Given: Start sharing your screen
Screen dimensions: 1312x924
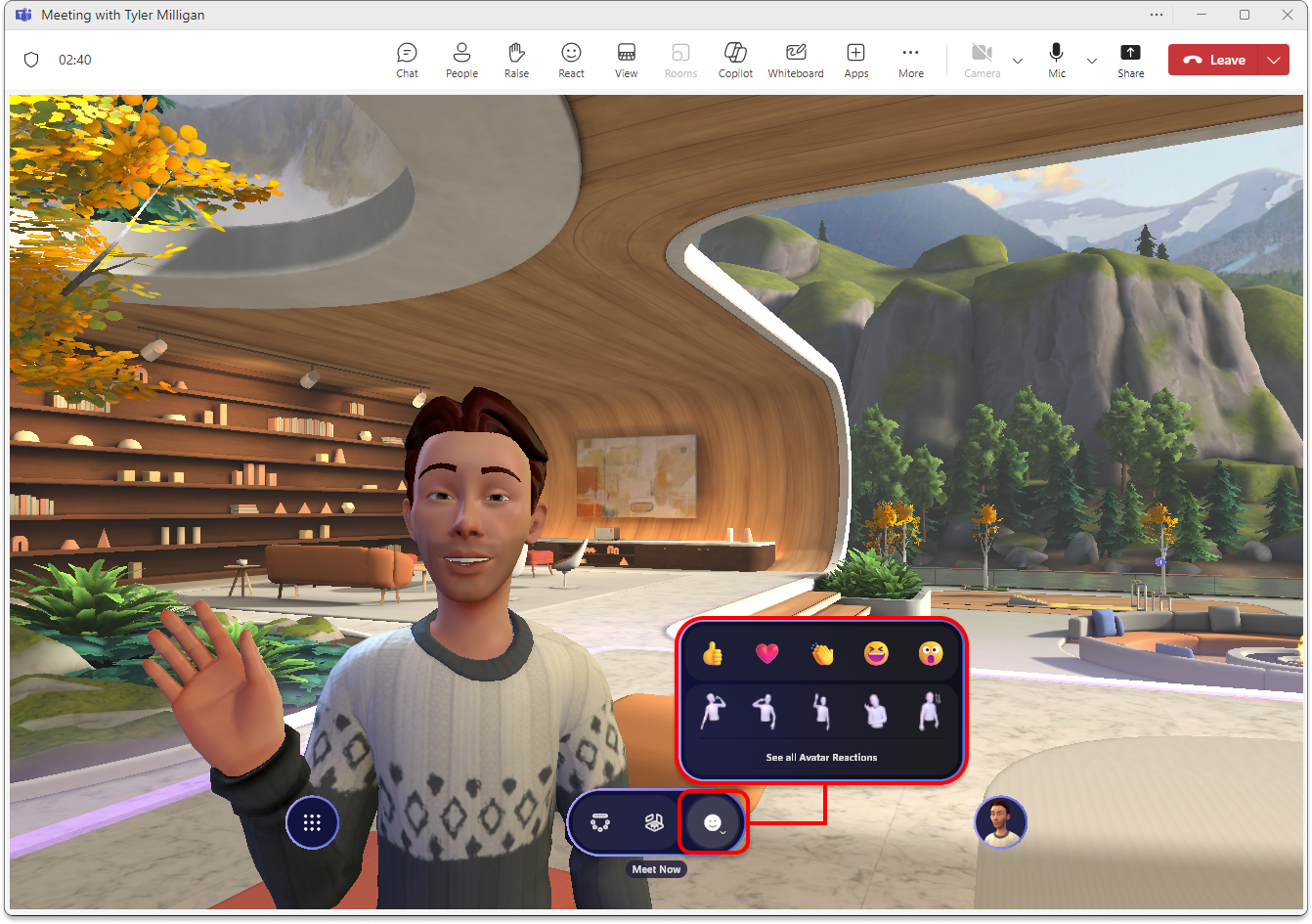Looking at the screenshot, I should 1130,59.
